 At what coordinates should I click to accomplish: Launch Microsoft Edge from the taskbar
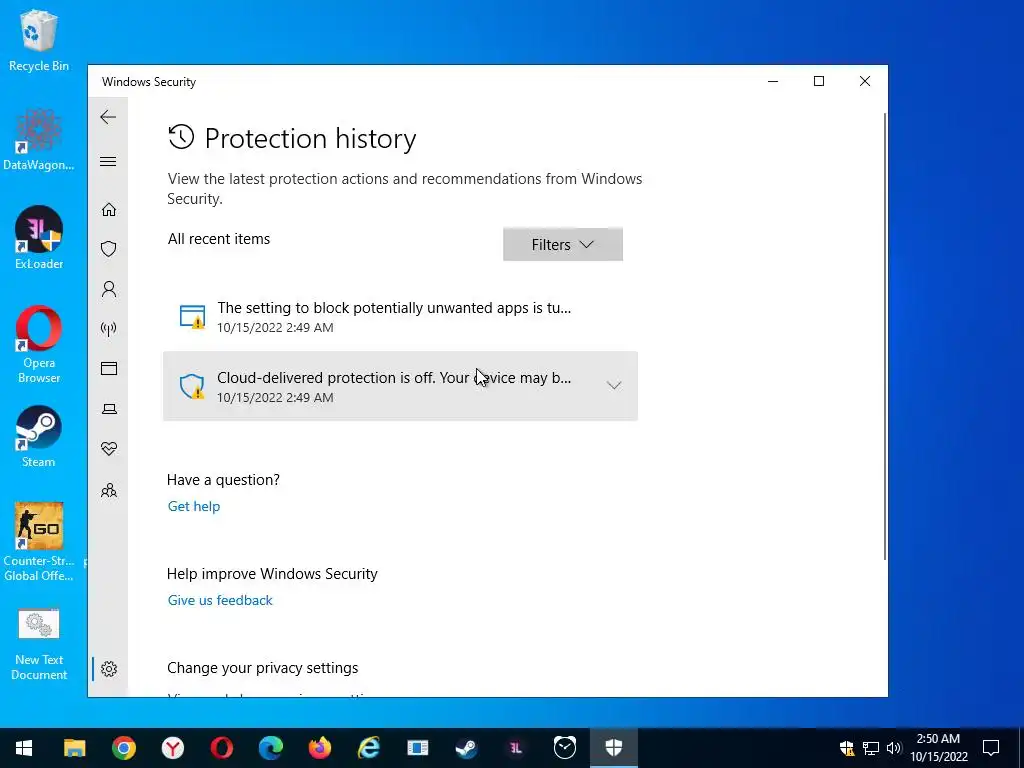[270, 748]
